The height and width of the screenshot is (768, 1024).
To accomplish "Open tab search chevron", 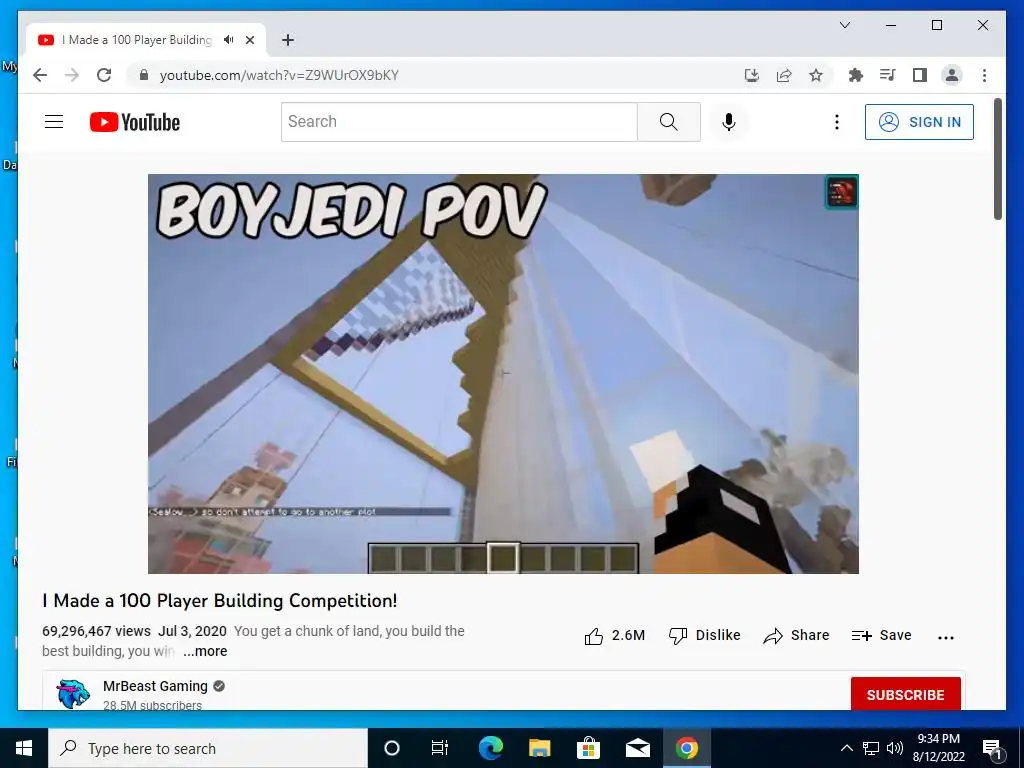I will (x=844, y=25).
